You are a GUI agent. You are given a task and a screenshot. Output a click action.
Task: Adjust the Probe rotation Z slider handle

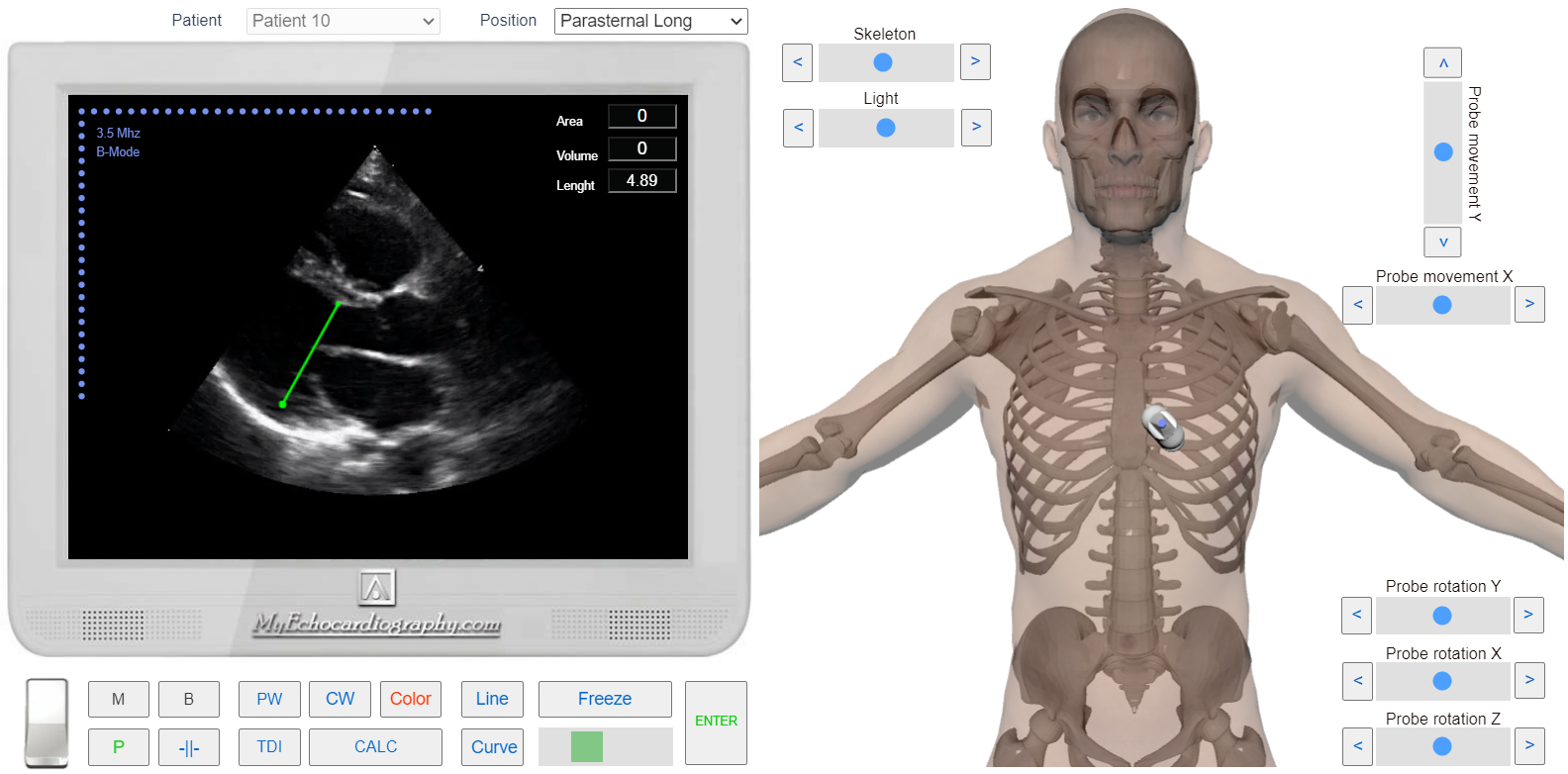(1442, 746)
